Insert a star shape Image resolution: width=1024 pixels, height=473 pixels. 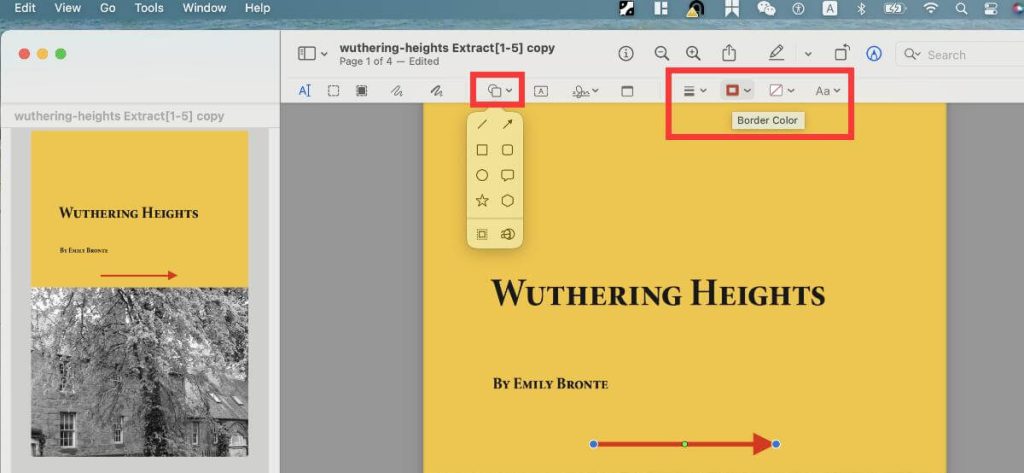[x=482, y=201]
